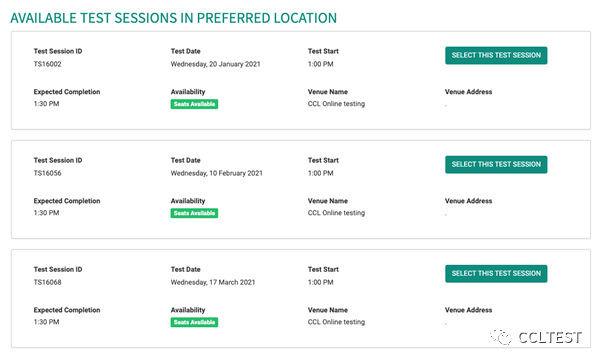Click the date Wednesday, 17 March 2021
Screen dimensions: 601x362
213,282
